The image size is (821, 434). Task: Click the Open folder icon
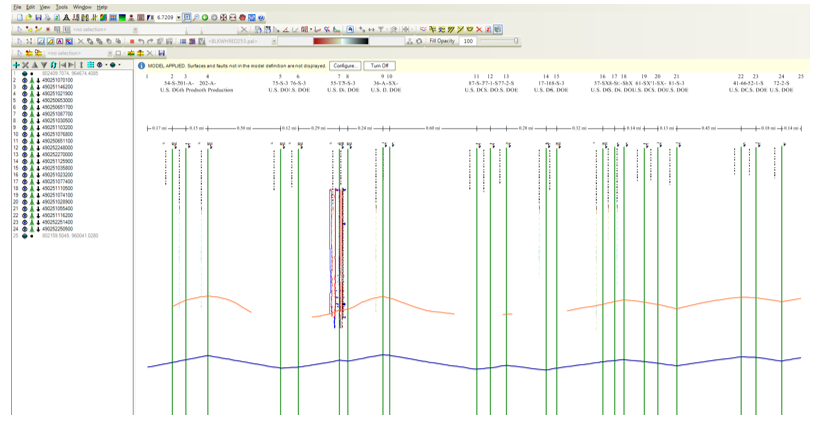29,17
